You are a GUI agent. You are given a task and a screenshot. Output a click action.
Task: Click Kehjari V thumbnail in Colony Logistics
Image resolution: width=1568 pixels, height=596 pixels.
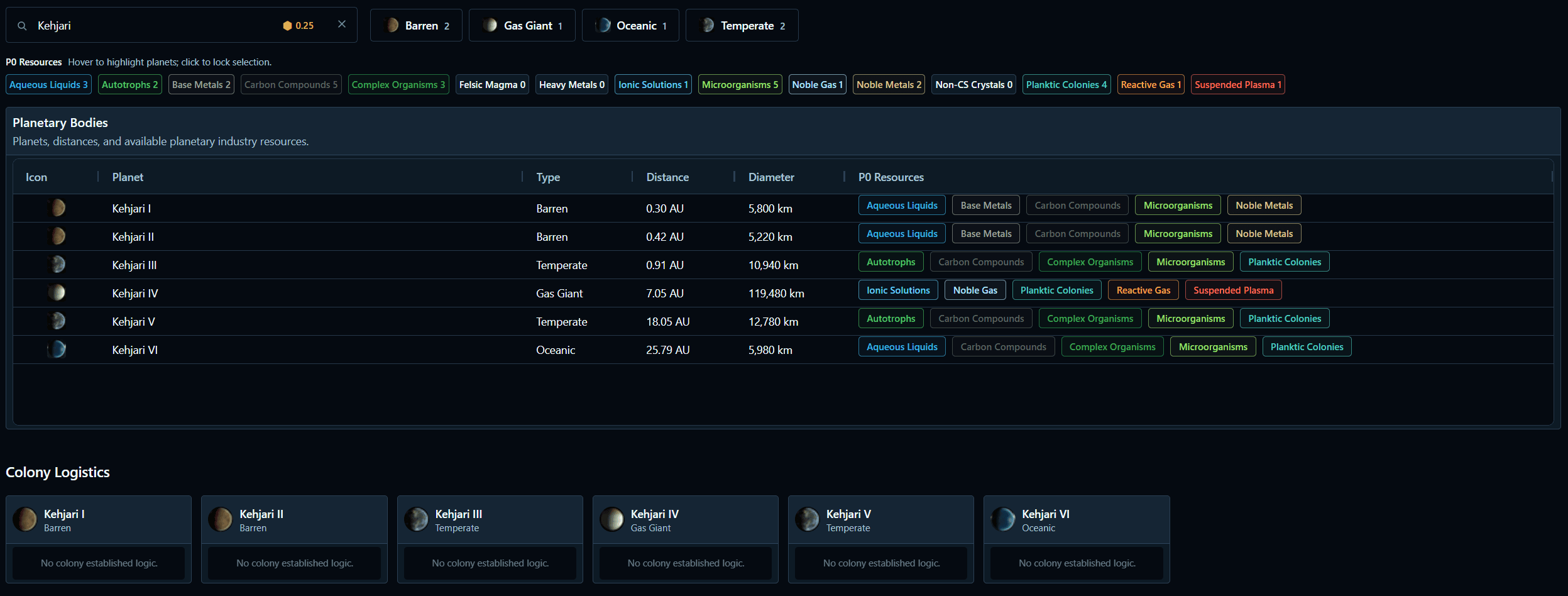(808, 519)
